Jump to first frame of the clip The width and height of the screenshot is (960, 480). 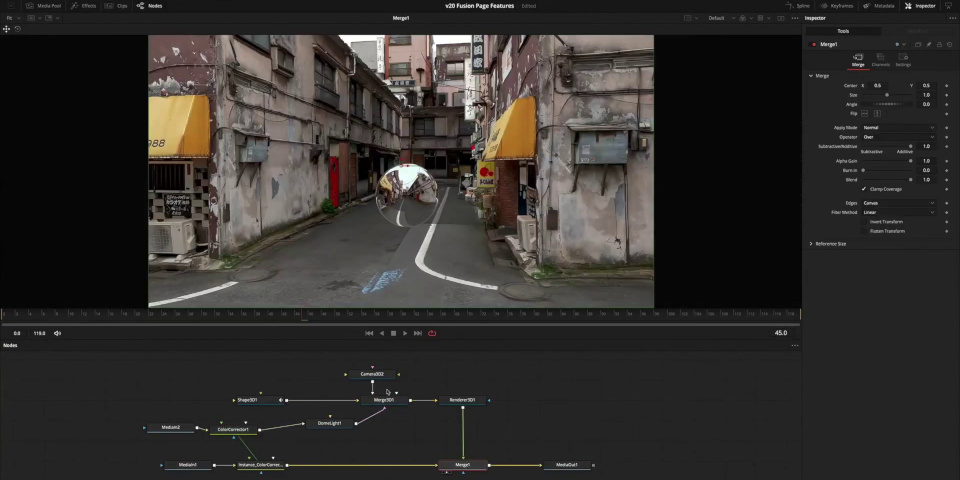[369, 333]
